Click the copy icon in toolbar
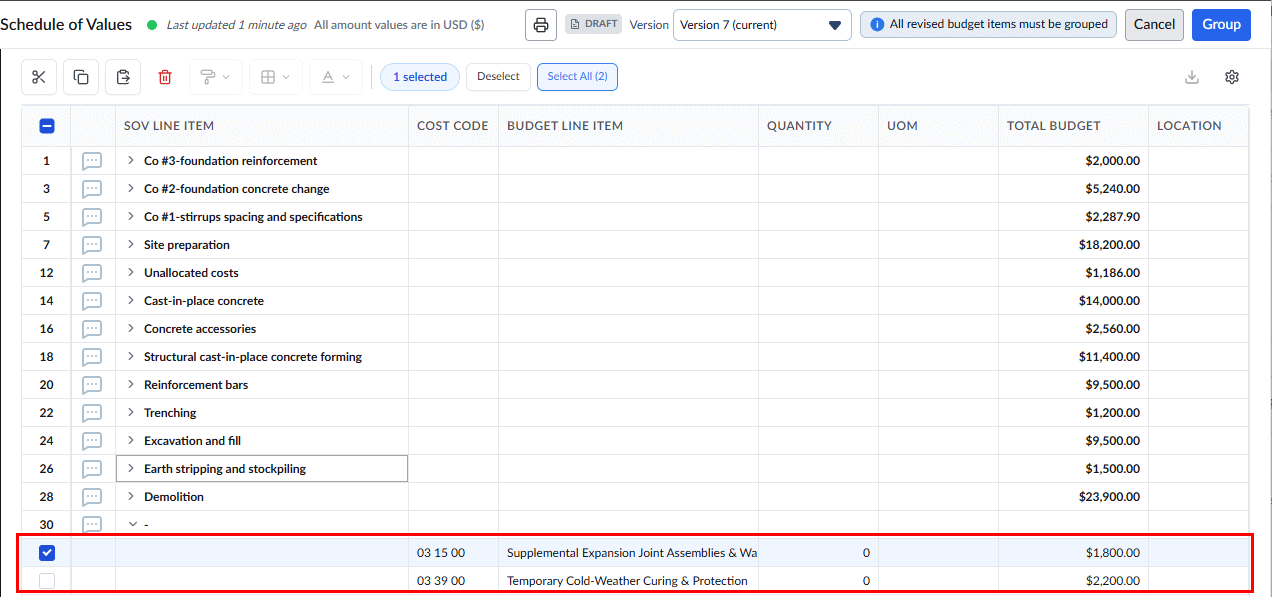1272x597 pixels. (81, 77)
